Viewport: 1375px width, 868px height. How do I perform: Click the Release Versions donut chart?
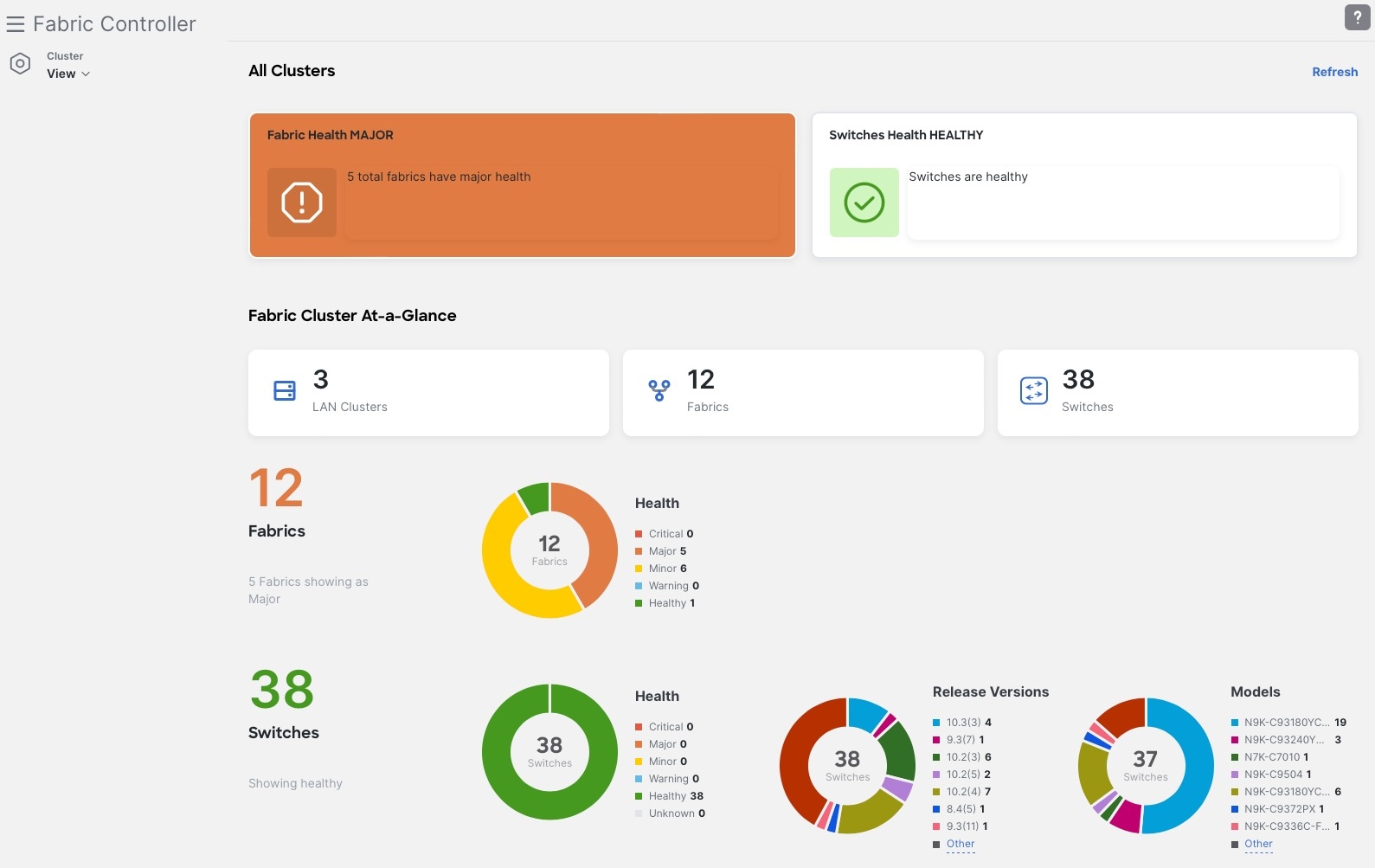pos(847,766)
